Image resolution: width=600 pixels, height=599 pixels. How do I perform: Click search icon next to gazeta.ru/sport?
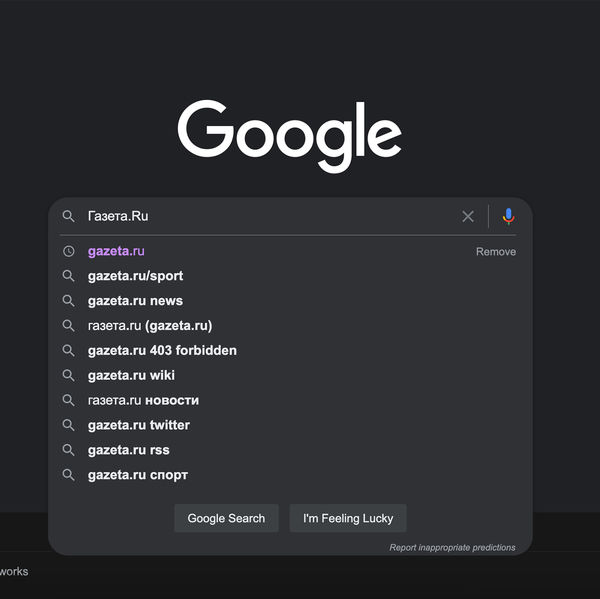tap(68, 276)
